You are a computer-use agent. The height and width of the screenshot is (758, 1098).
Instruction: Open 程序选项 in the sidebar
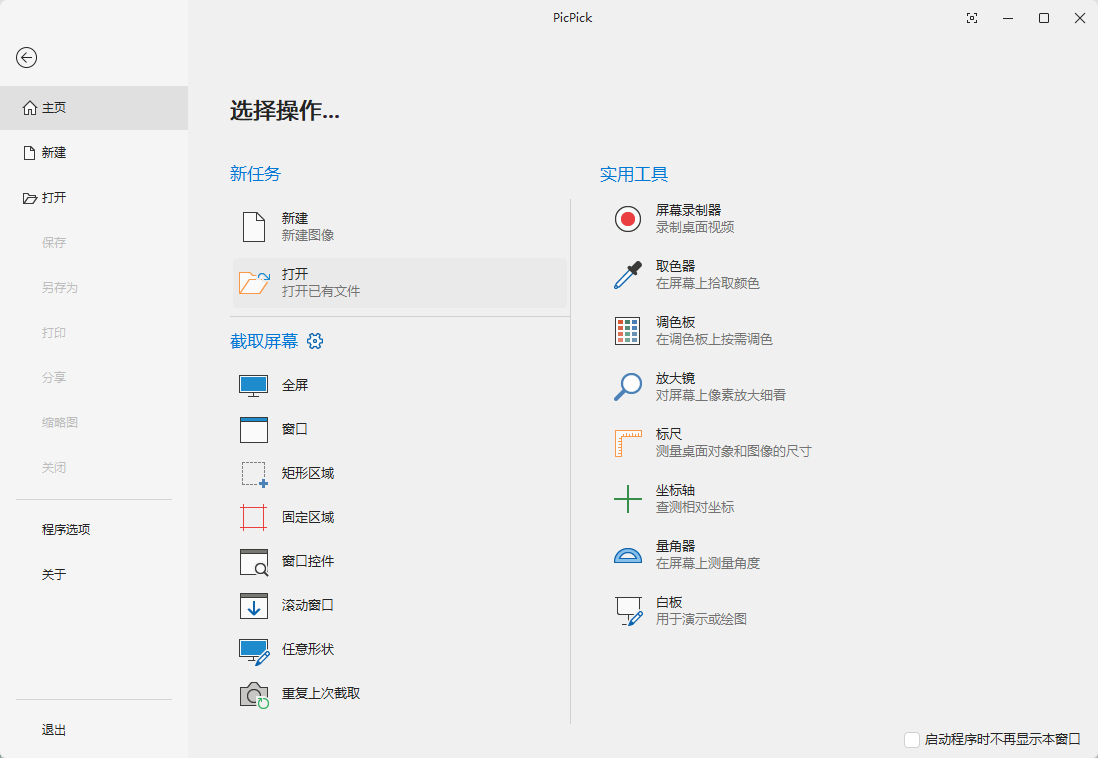coord(66,530)
